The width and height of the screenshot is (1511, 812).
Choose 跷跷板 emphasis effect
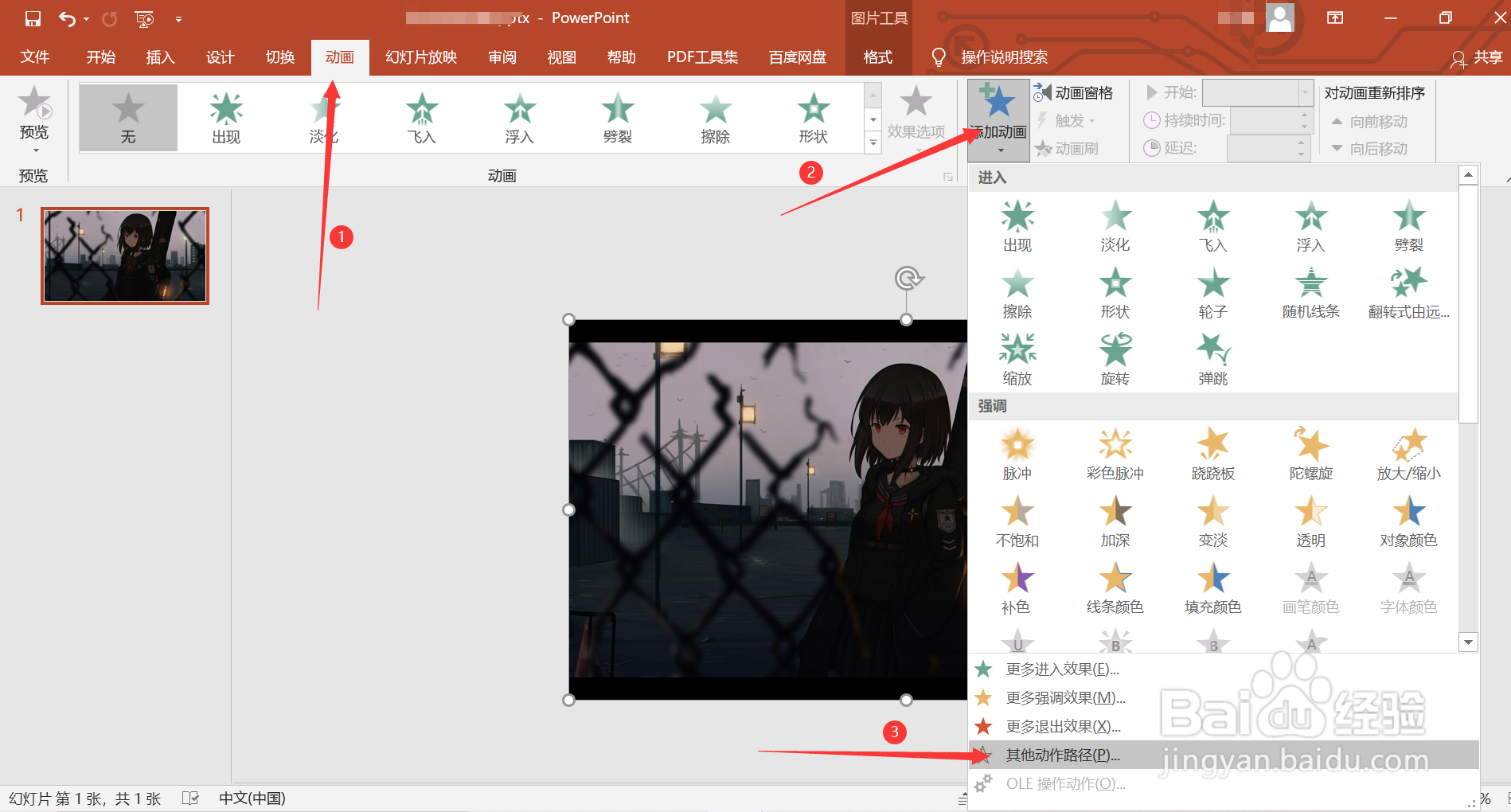click(1213, 455)
